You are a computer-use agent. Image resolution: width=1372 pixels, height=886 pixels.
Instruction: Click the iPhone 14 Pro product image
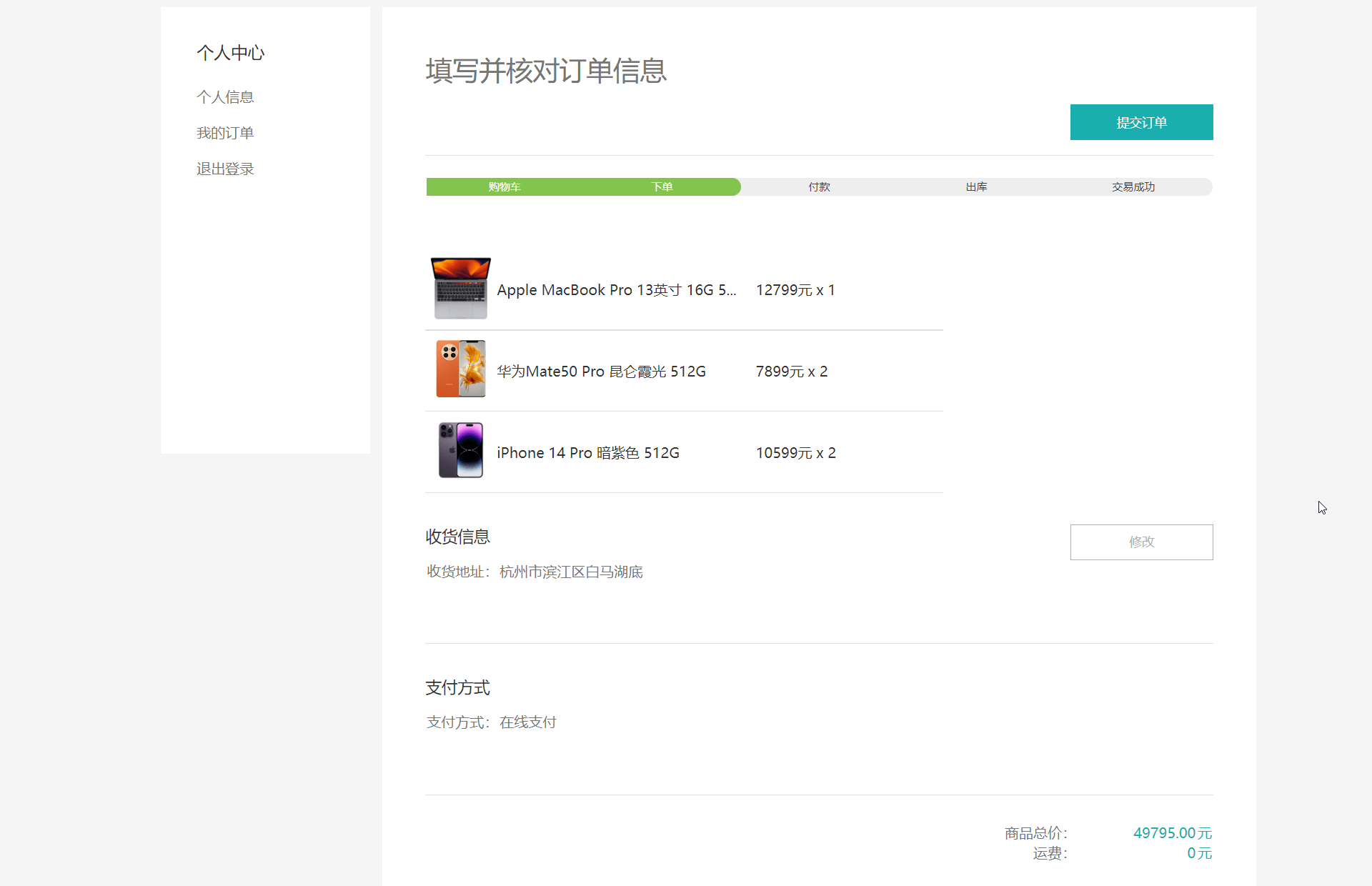click(x=461, y=451)
